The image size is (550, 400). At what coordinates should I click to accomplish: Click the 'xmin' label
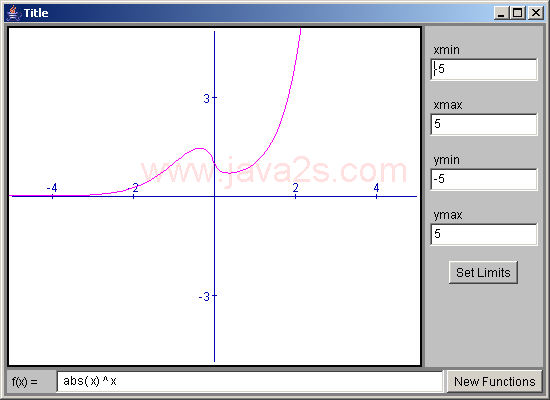pyautogui.click(x=446, y=50)
